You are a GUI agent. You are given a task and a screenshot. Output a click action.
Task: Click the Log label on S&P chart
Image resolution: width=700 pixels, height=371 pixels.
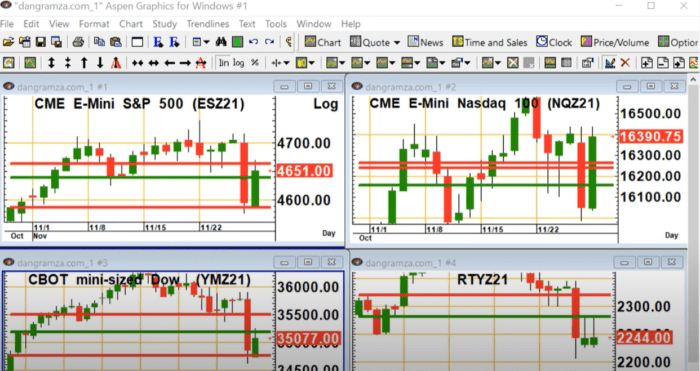tap(325, 104)
